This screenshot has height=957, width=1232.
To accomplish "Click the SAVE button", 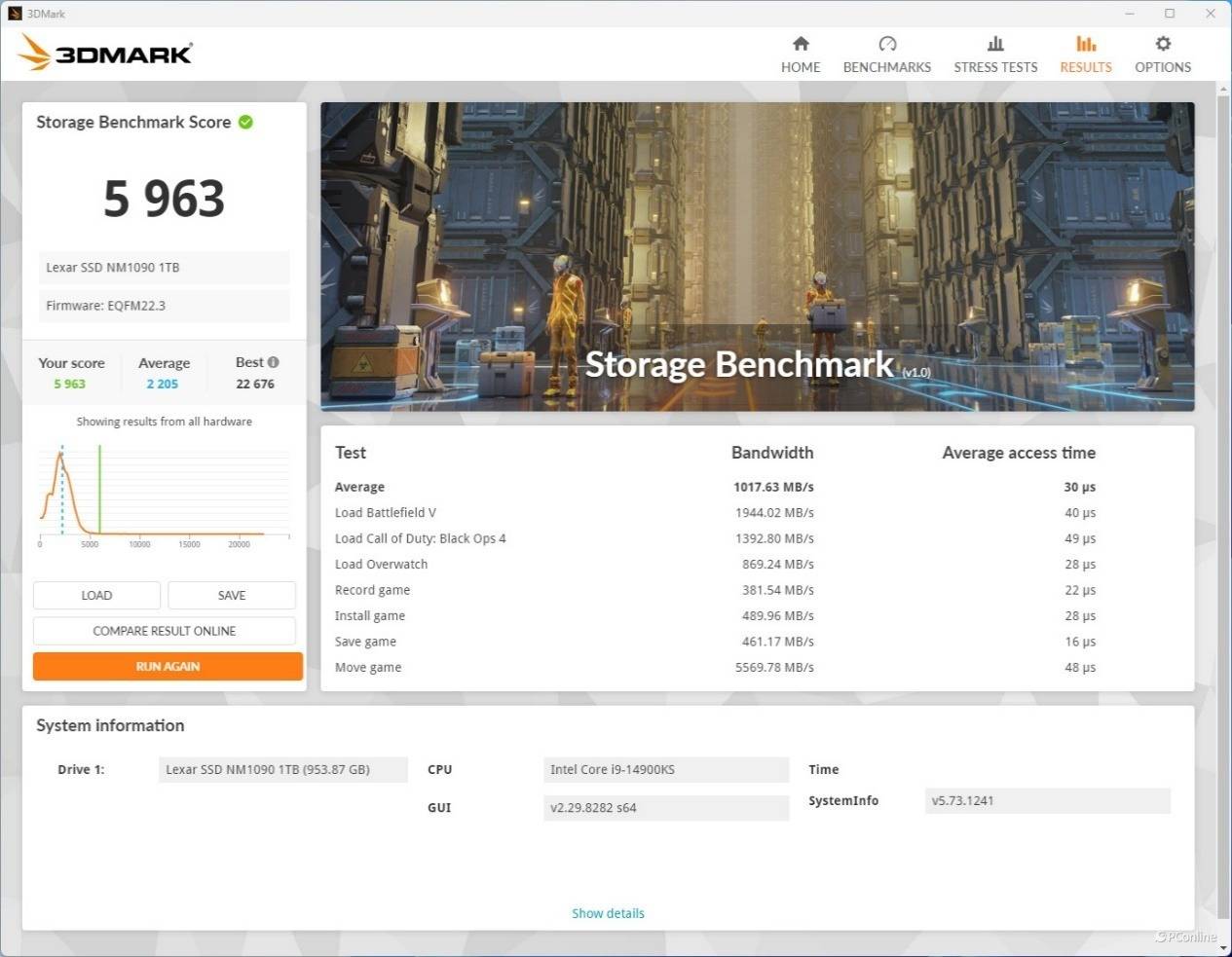I will click(232, 595).
